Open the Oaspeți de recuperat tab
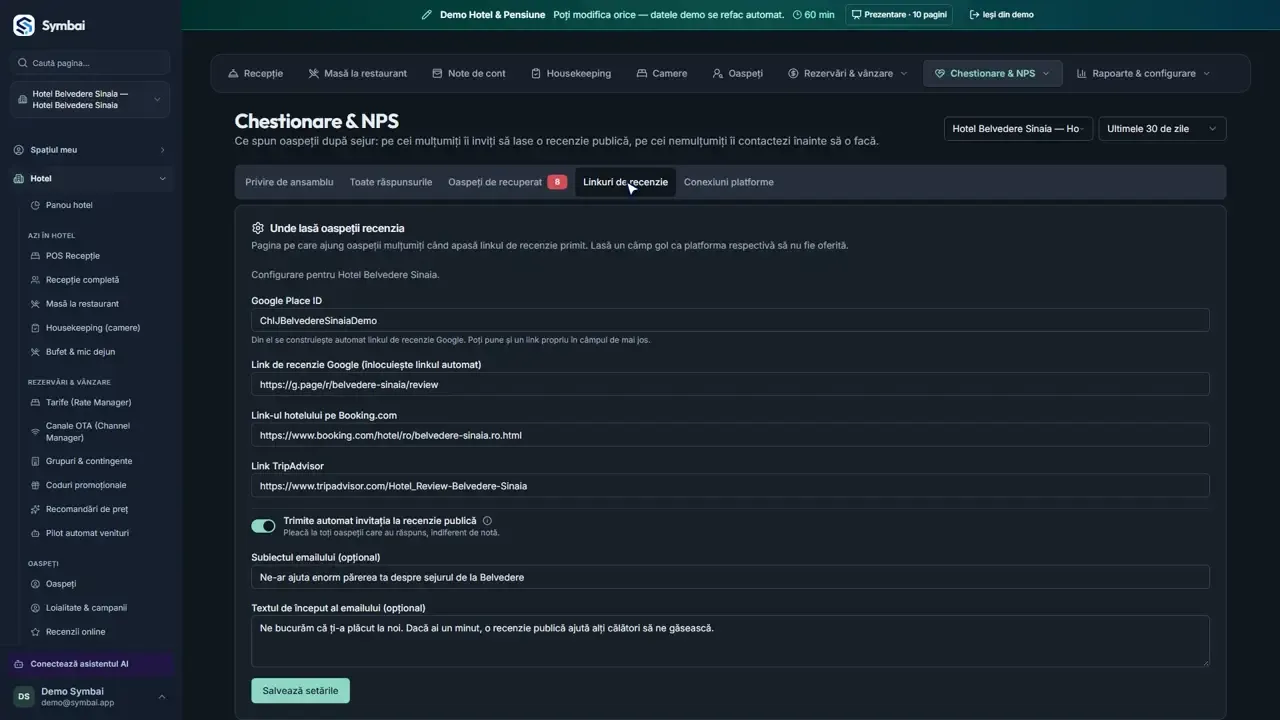This screenshot has height=720, width=1280. click(x=507, y=182)
